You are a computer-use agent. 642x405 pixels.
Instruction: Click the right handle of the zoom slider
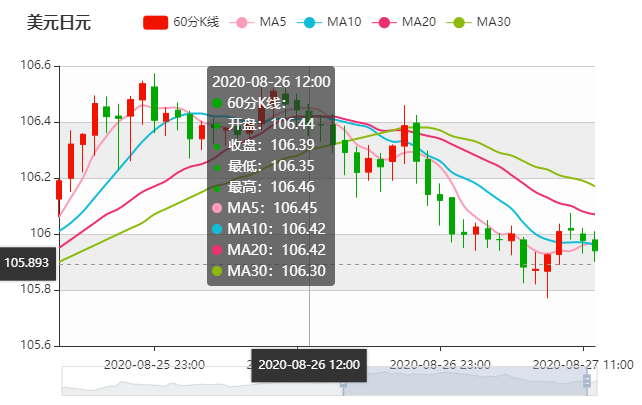coord(588,380)
